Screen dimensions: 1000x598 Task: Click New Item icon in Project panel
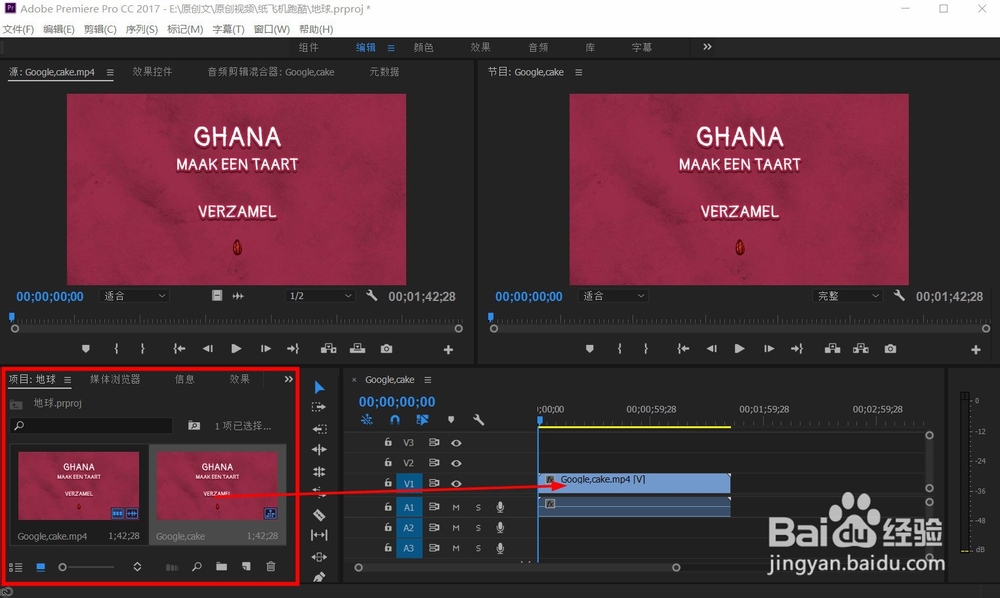(246, 566)
